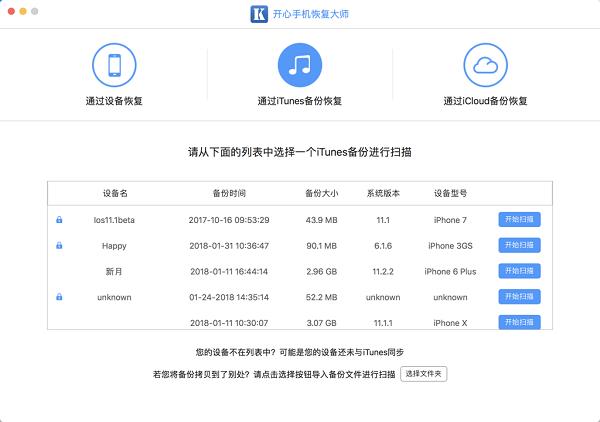The image size is (600, 422).
Task: Click the iCloud cloud recovery icon
Action: [485, 66]
